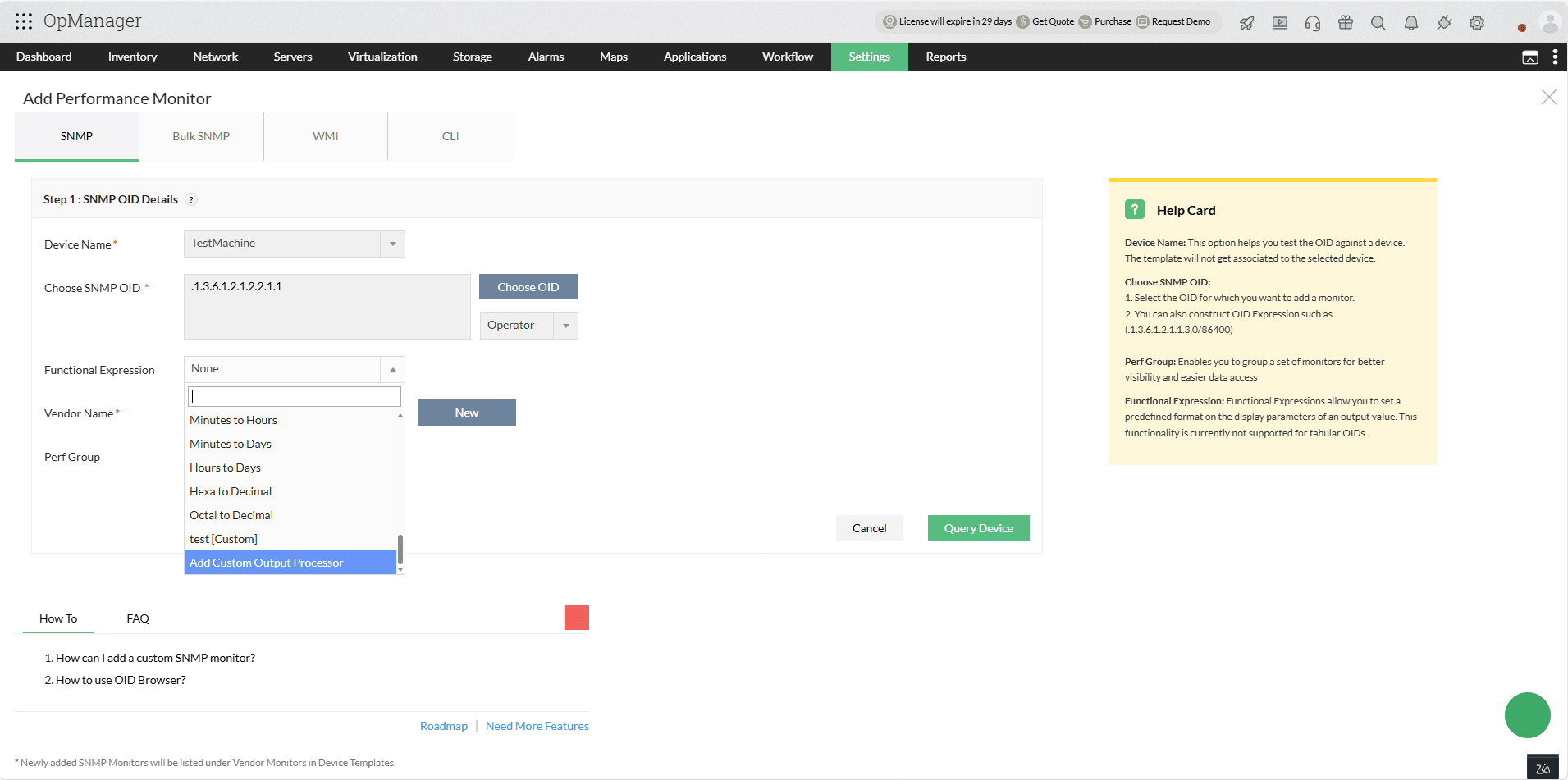Image resolution: width=1568 pixels, height=780 pixels.
Task: Click the Need More Features link
Action: tap(537, 726)
